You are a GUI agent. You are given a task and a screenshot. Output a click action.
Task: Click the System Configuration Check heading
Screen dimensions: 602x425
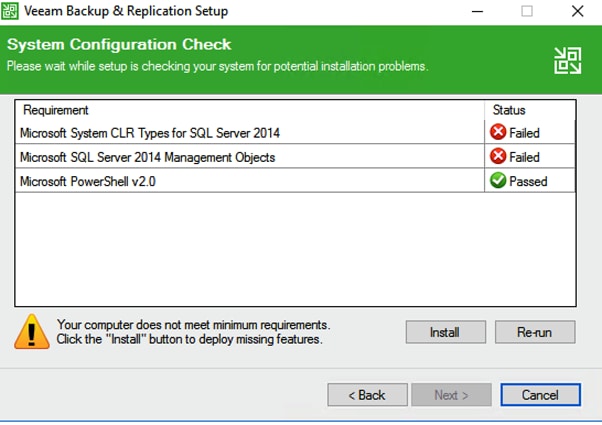coord(119,45)
